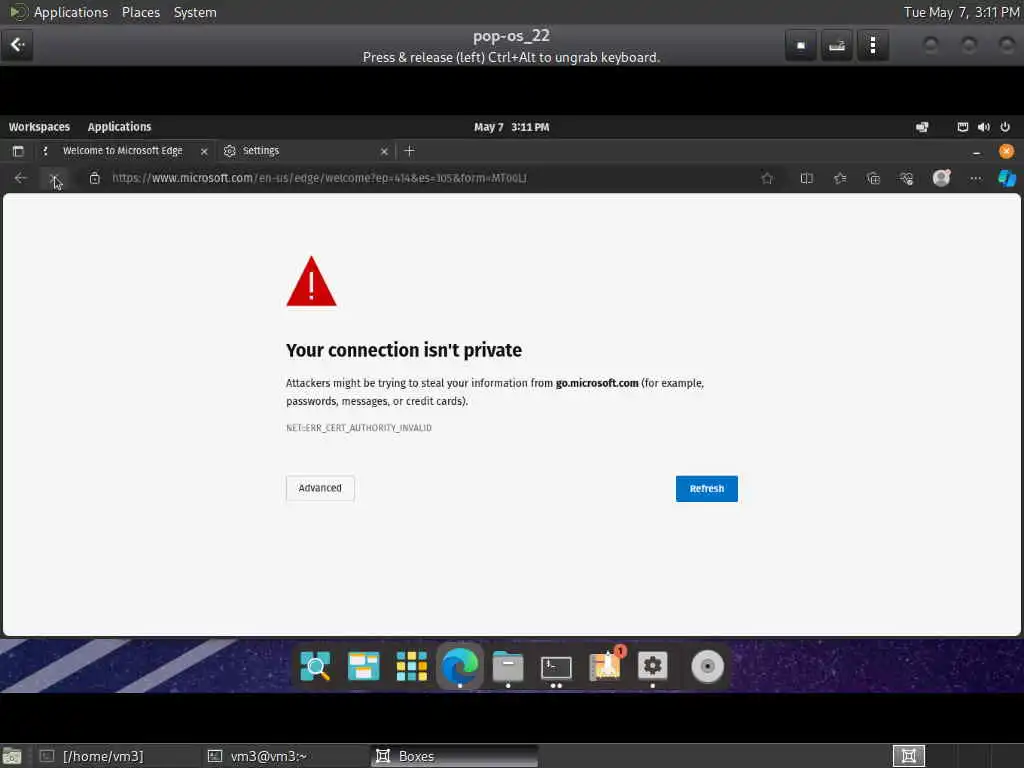Open workspaces icon in dock
1024x768 pixels.
pyautogui.click(x=363, y=666)
